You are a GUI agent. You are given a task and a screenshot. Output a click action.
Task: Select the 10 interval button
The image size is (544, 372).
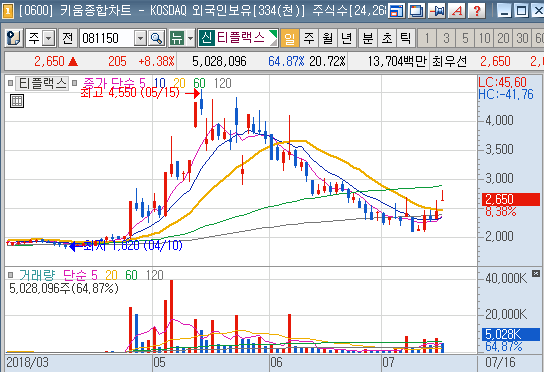[484, 38]
